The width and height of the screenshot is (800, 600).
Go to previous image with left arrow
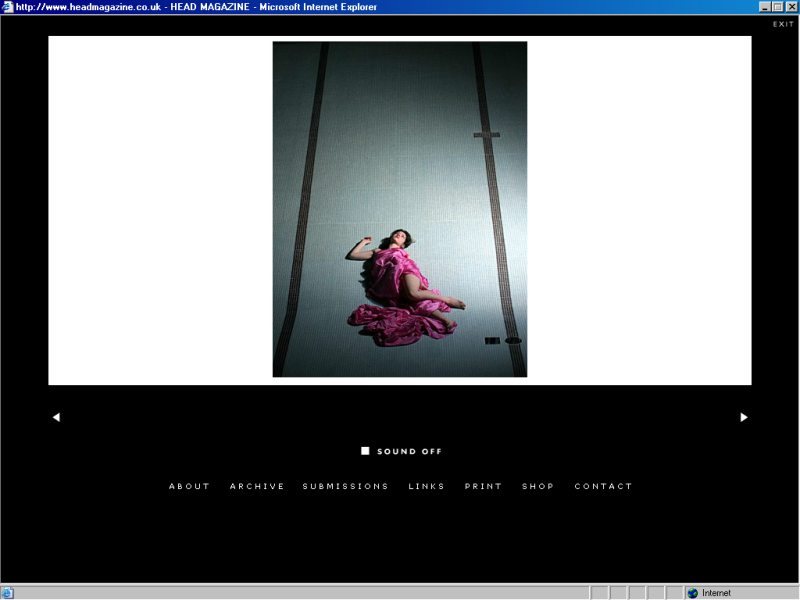pyautogui.click(x=56, y=417)
